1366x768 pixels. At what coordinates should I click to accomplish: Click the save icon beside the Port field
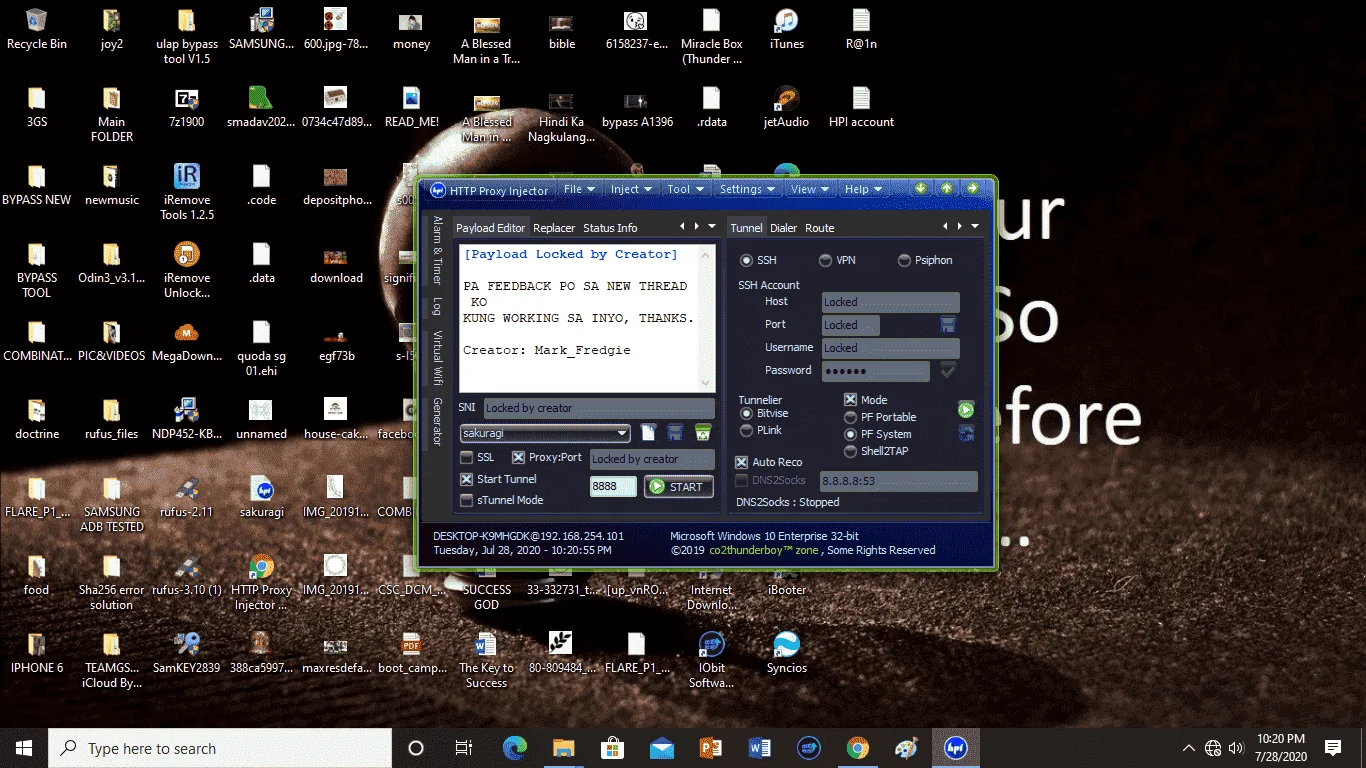point(948,325)
